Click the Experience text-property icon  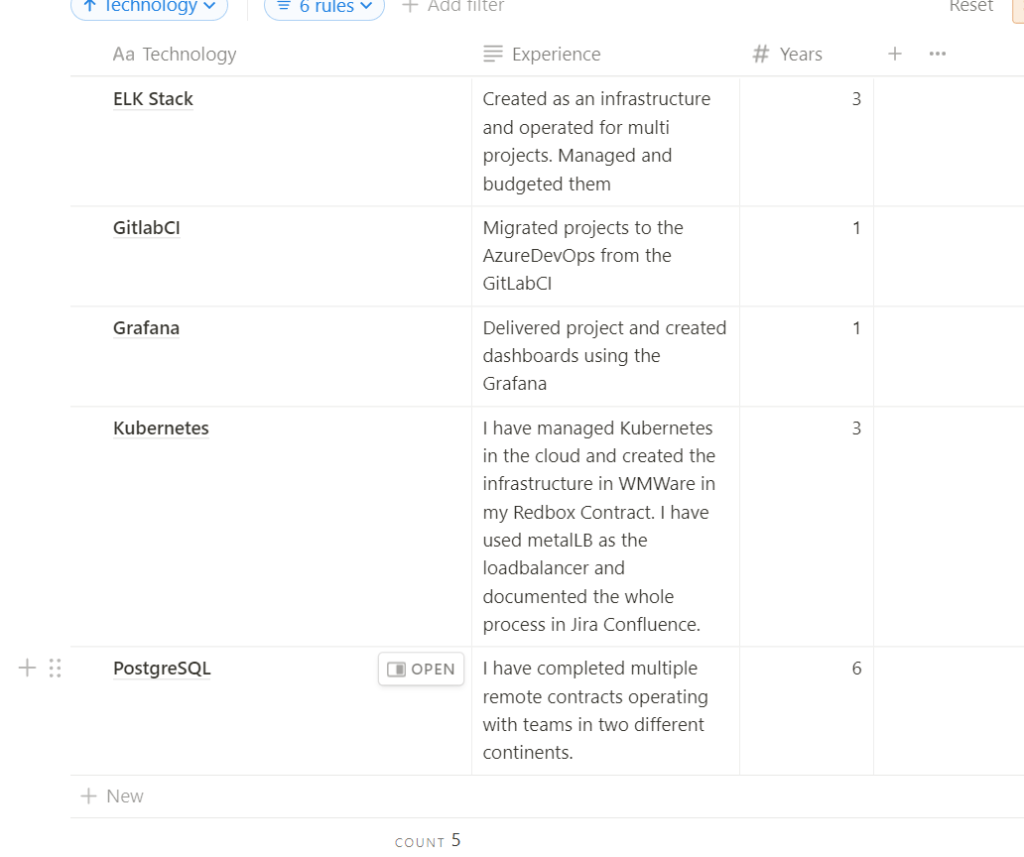pyautogui.click(x=493, y=54)
